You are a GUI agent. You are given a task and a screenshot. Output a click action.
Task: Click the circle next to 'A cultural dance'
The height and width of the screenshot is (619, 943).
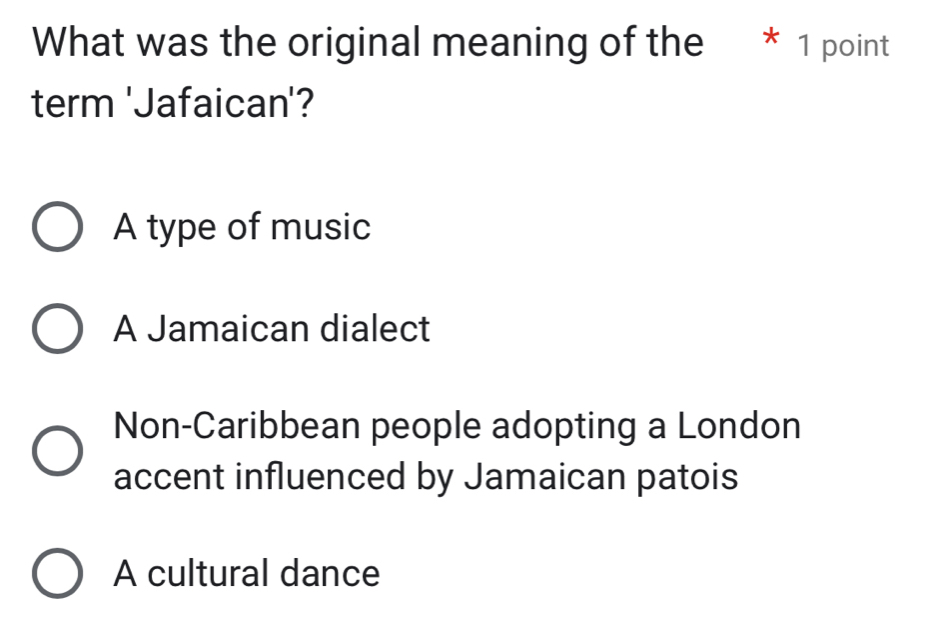[58, 574]
